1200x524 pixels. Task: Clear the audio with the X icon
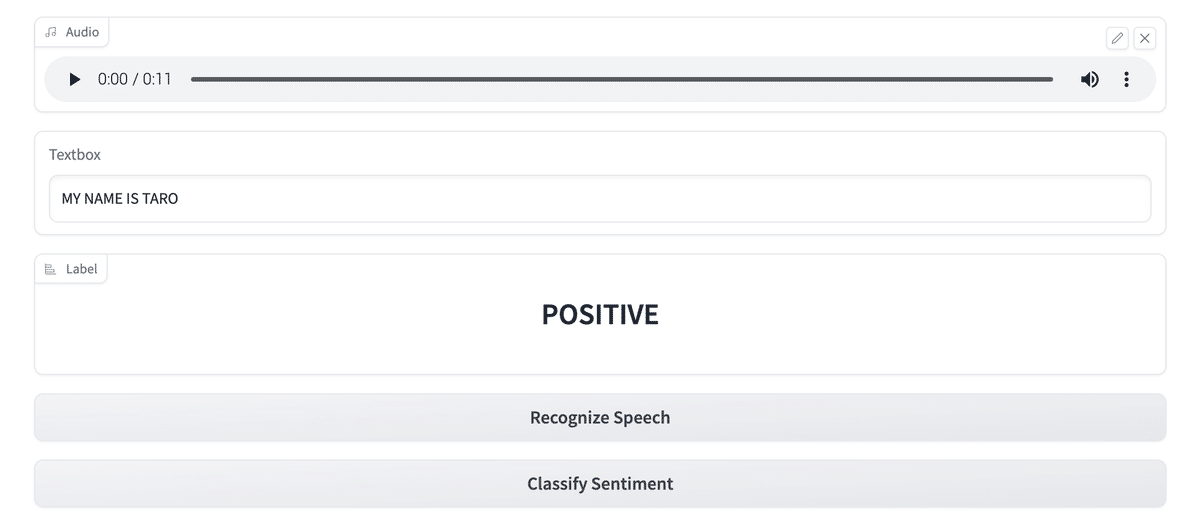[x=1145, y=38]
